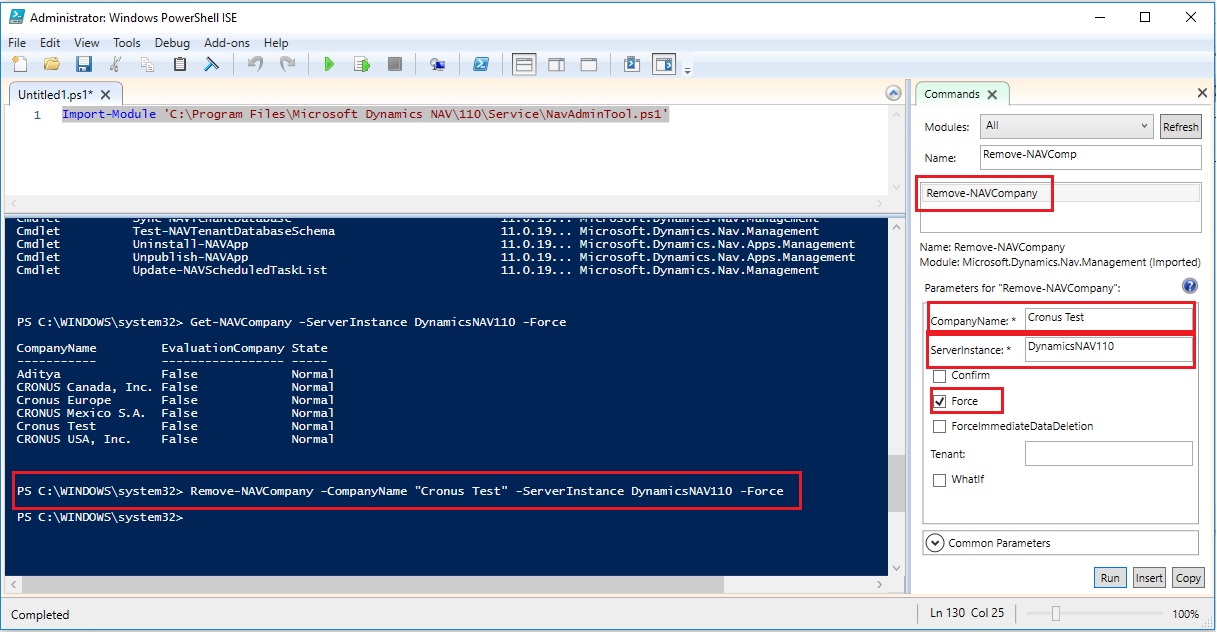
Task: Click the 100% zoom level text
Action: (x=1185, y=614)
